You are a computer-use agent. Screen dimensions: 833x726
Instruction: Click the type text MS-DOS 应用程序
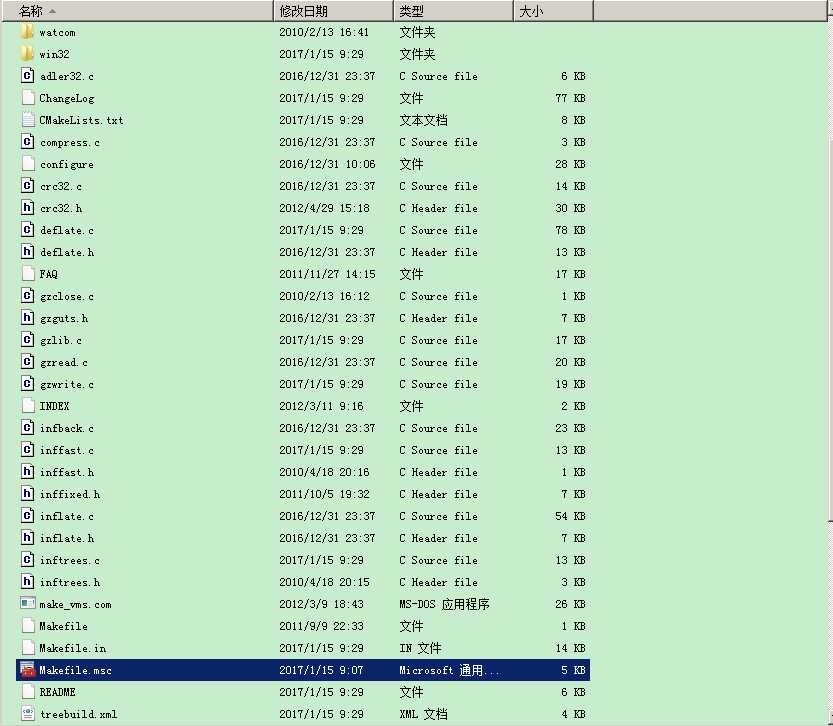tap(444, 604)
